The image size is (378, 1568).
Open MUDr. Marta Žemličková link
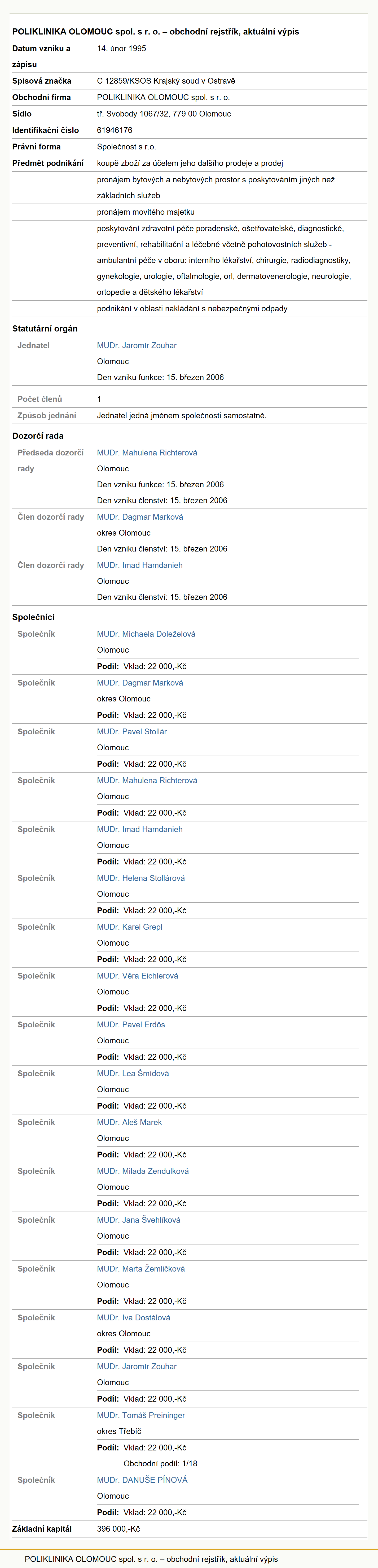coord(141,1269)
